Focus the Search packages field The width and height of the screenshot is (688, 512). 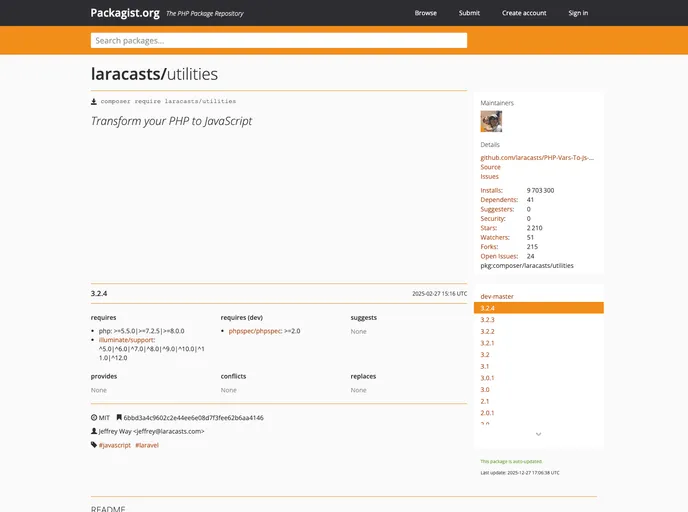(278, 41)
